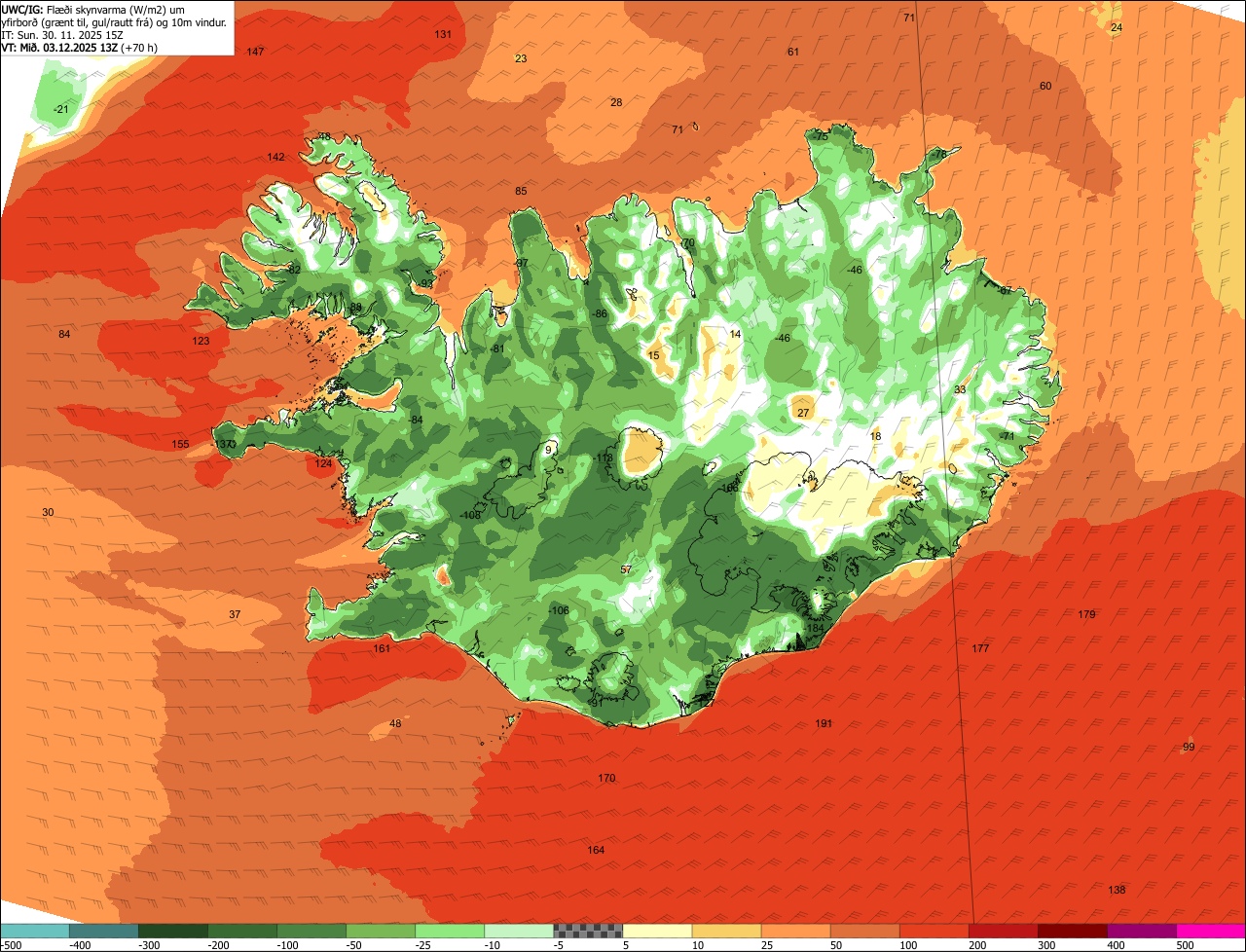Pick the dark orange swatch between 50 and 100
The width and height of the screenshot is (1246, 952).
864,931
